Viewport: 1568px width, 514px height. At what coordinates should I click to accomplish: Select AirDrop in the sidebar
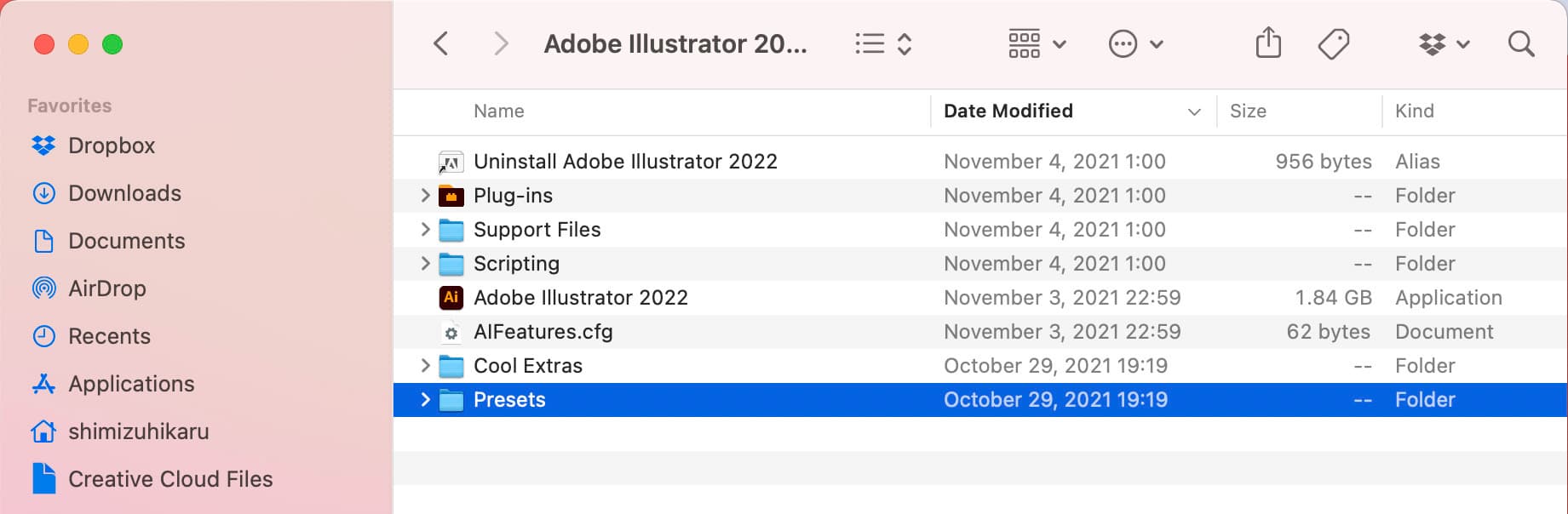coord(108,288)
